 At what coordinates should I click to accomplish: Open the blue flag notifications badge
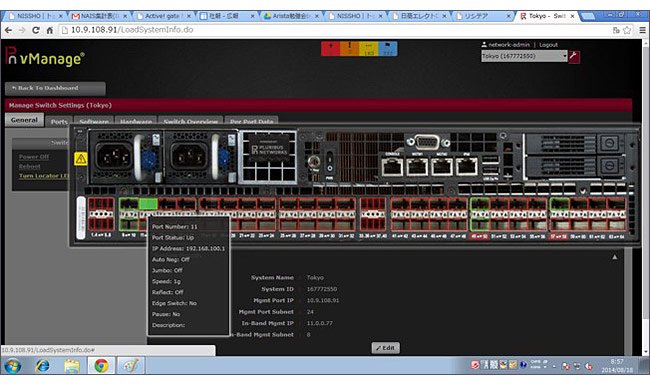388,49
